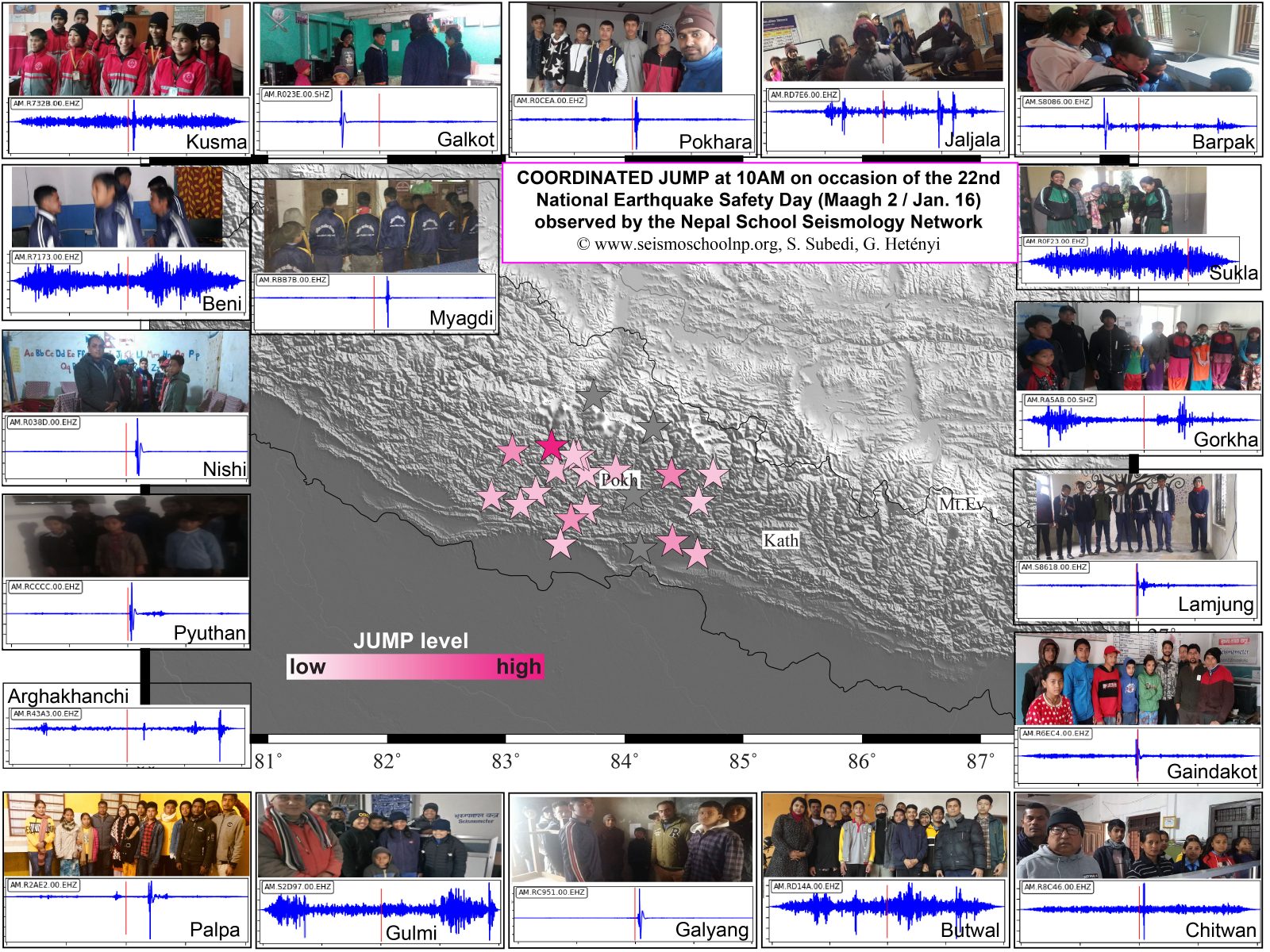
Task: Open the Gaindakot group photo
Action: (x=1138, y=681)
